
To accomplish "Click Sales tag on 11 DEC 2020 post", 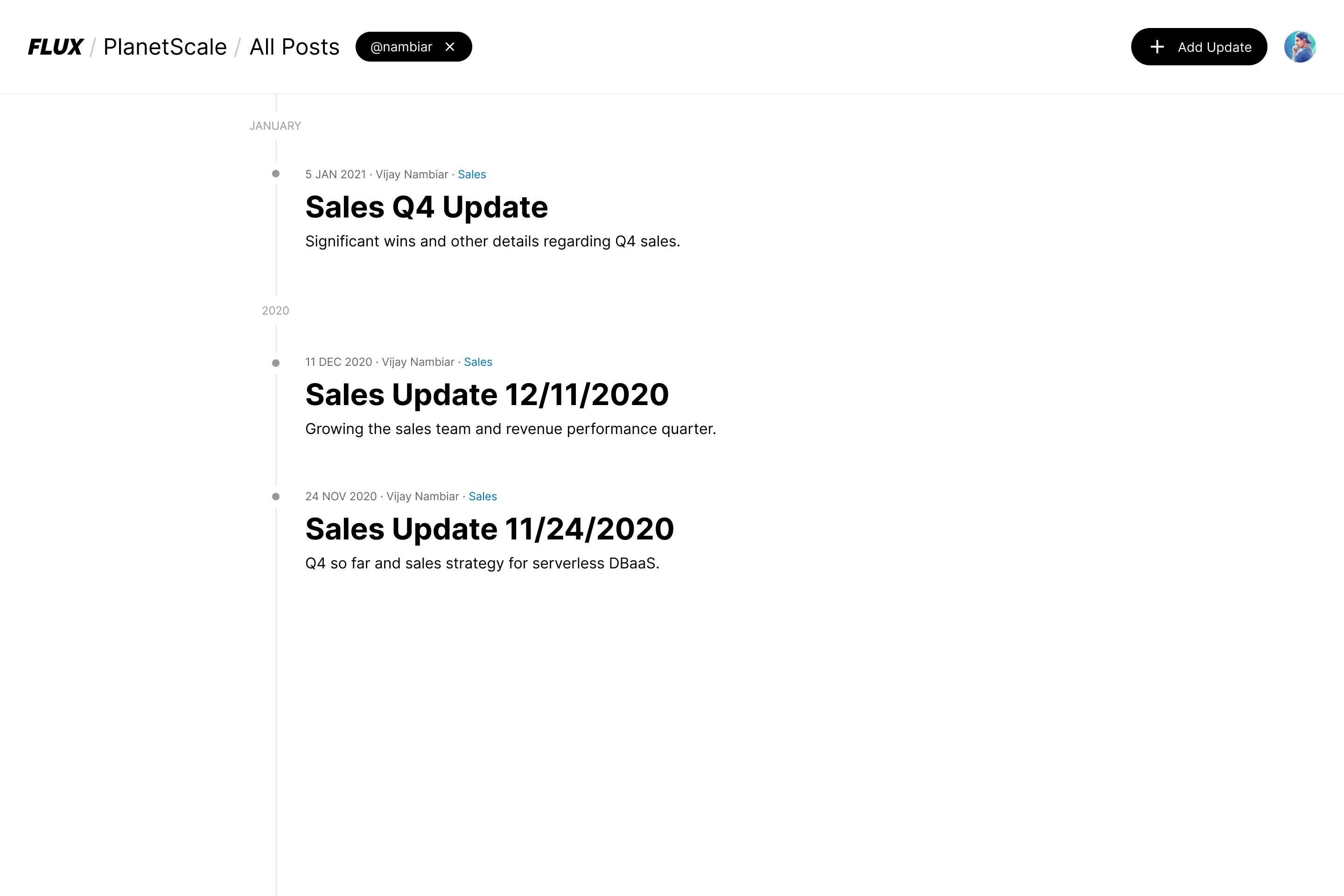I will coord(478,362).
